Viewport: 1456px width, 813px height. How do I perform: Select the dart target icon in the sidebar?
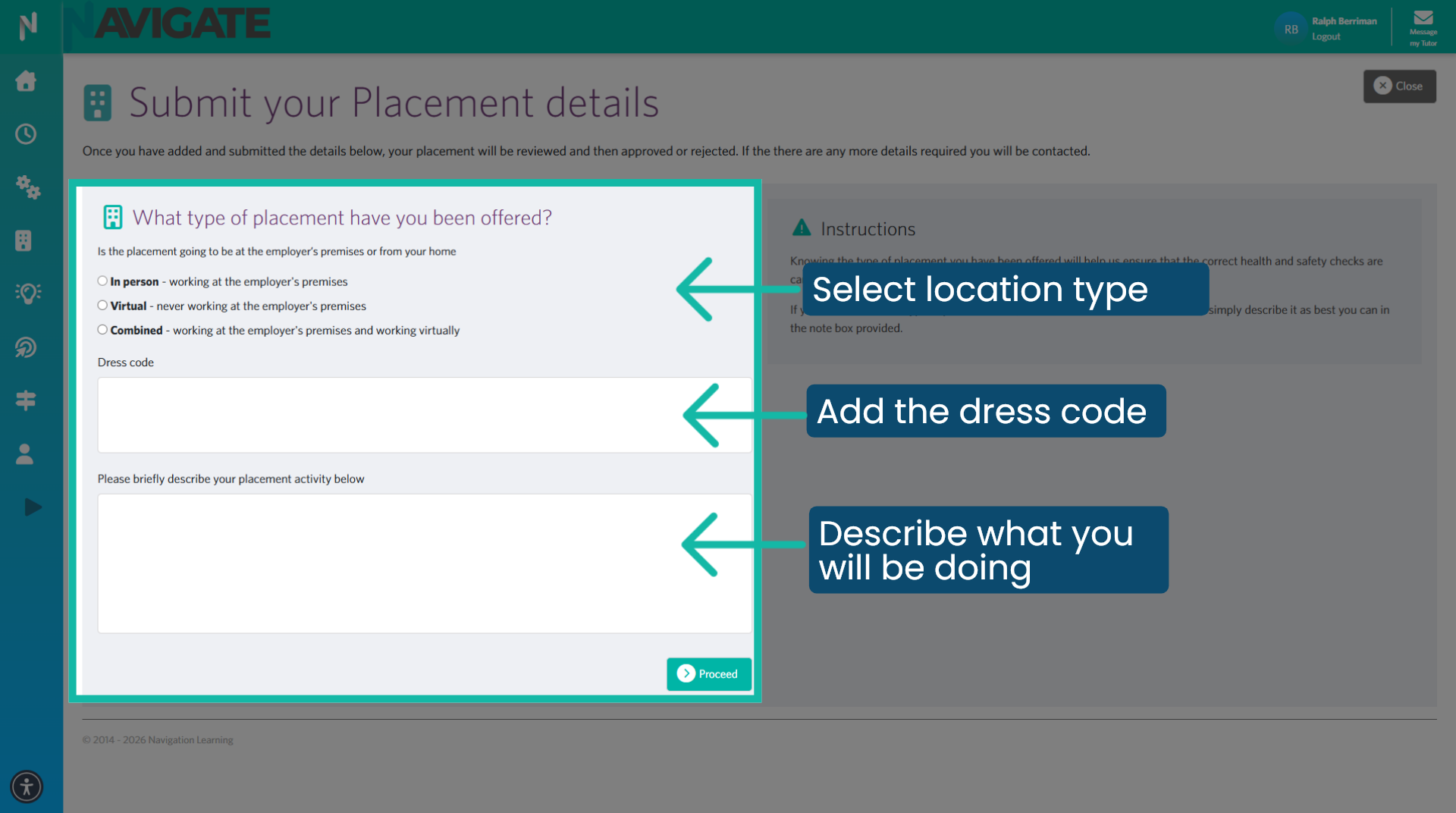point(25,347)
